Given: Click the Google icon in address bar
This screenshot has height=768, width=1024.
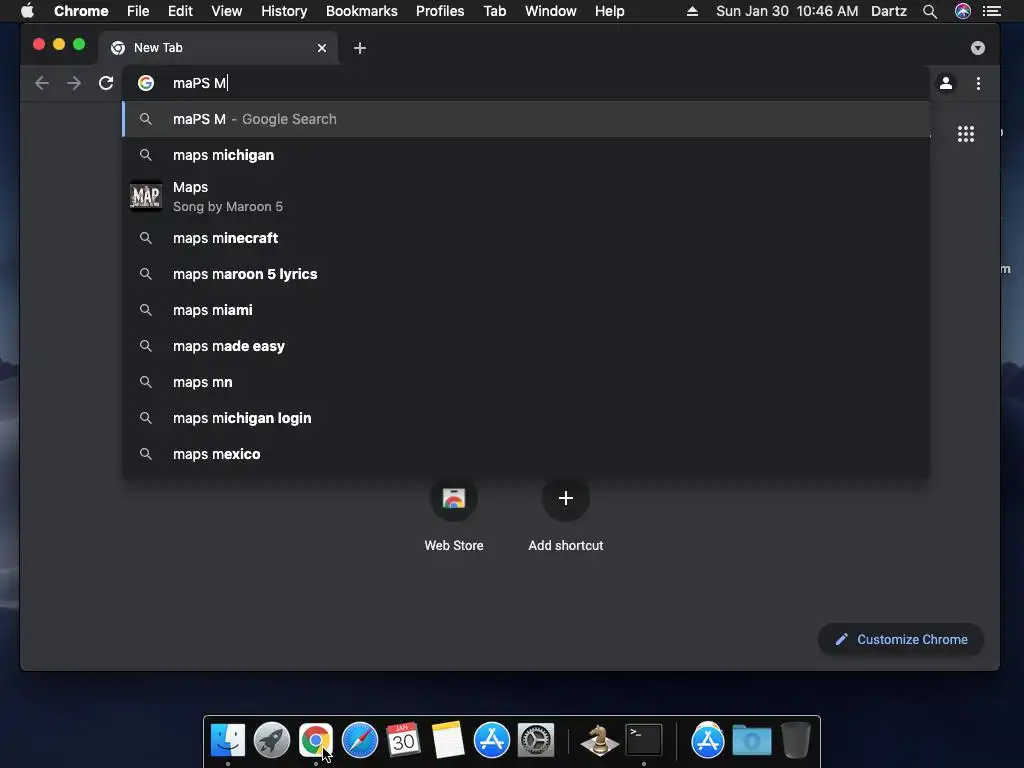Looking at the screenshot, I should point(146,83).
